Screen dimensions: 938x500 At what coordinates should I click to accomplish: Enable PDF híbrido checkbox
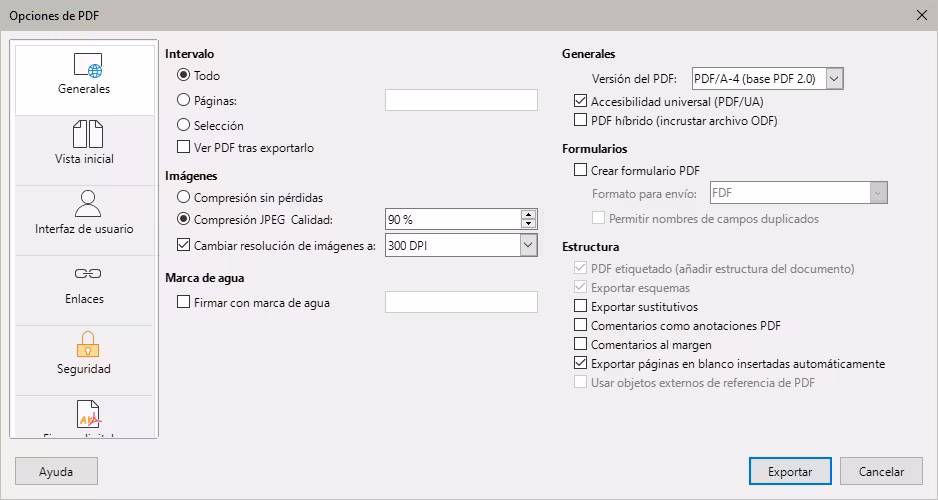[580, 120]
